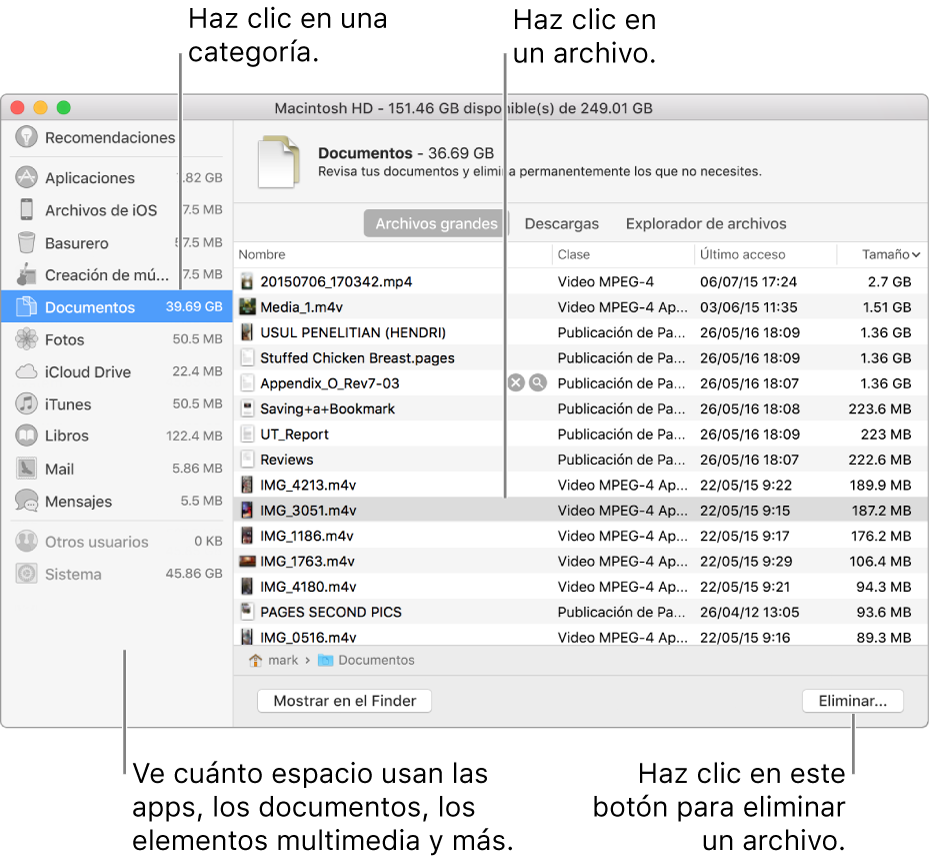Viewport: 931px width, 862px height.
Task: Select file name Reviews
Action: 287,459
